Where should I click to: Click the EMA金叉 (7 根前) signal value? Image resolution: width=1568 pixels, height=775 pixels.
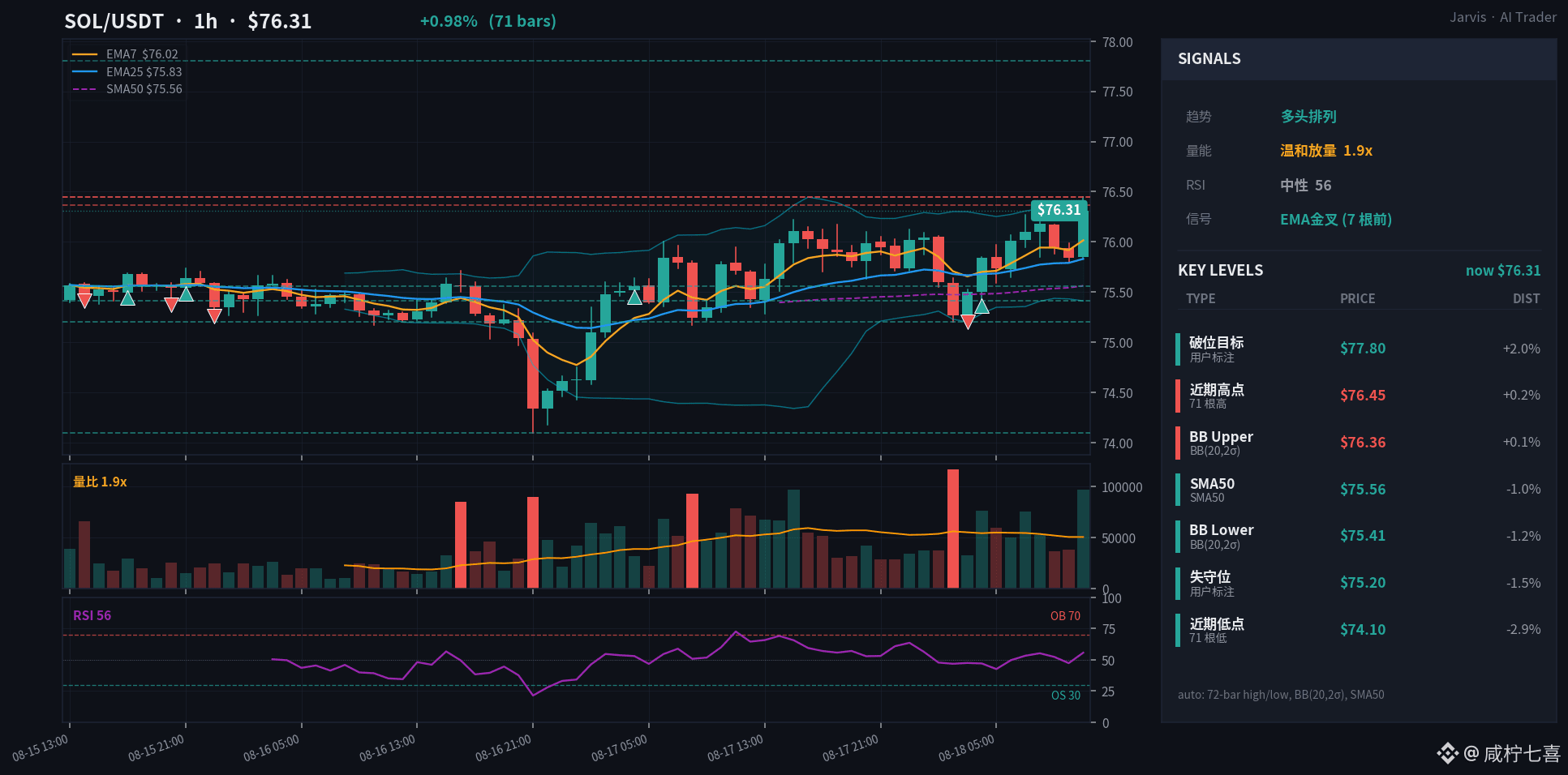pyautogui.click(x=1336, y=220)
